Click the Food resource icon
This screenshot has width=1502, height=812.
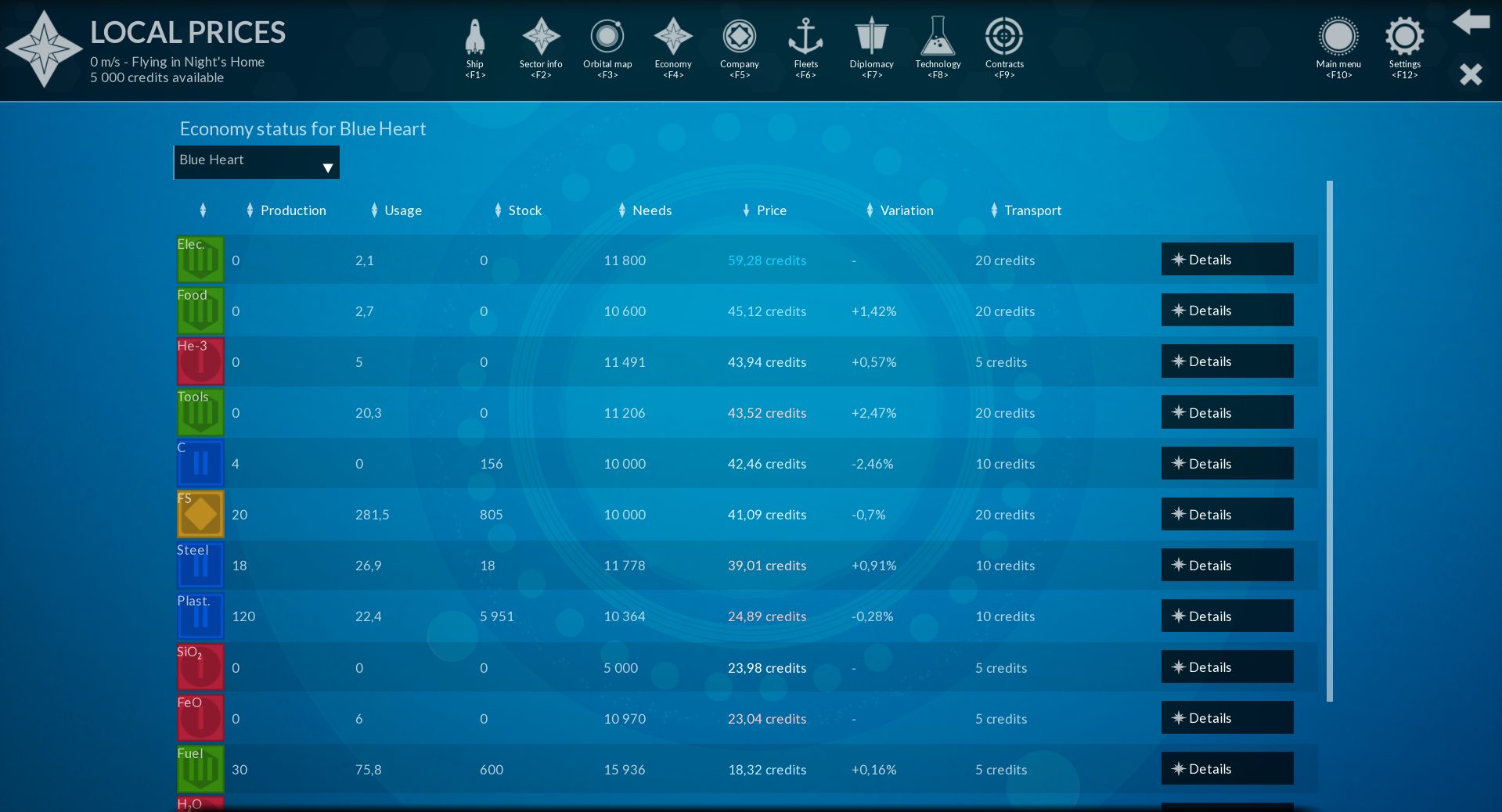coord(200,310)
